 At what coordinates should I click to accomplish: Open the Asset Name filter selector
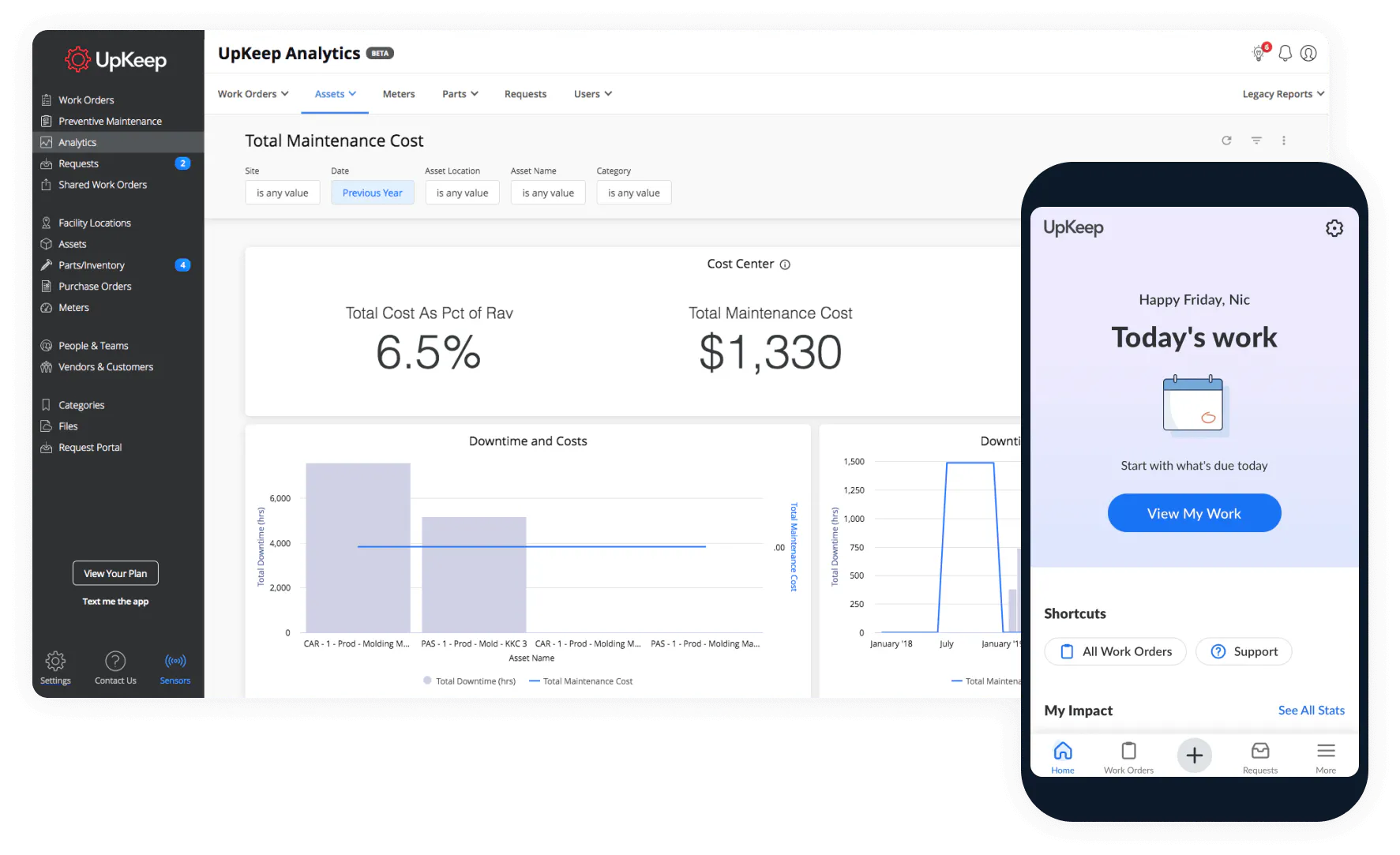coord(548,193)
